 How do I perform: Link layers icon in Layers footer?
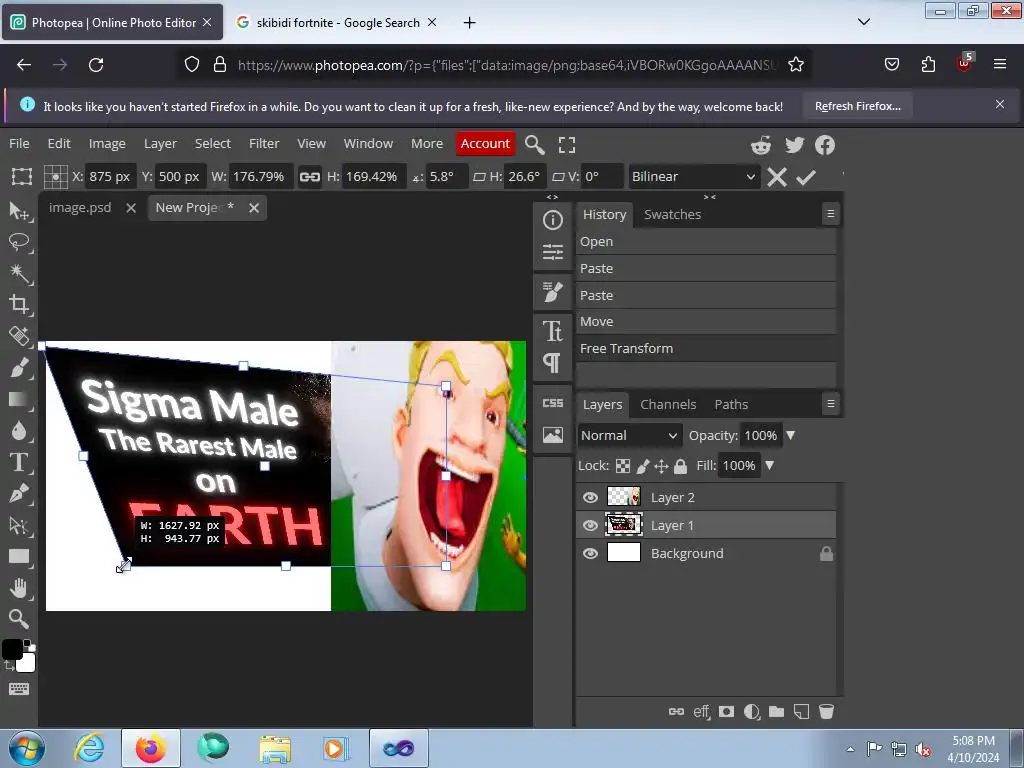coord(677,711)
